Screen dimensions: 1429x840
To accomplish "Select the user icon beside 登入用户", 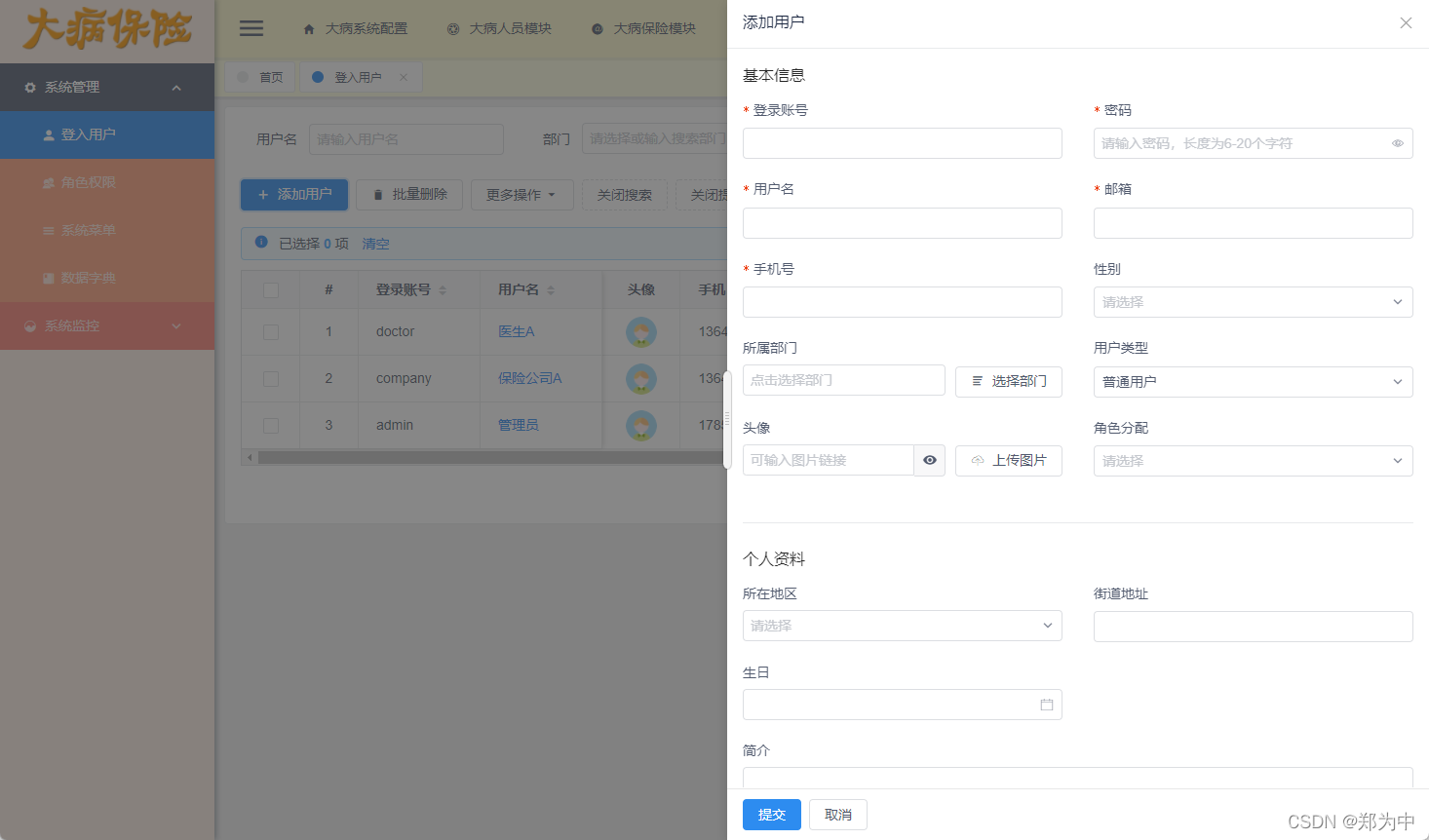I will point(47,134).
